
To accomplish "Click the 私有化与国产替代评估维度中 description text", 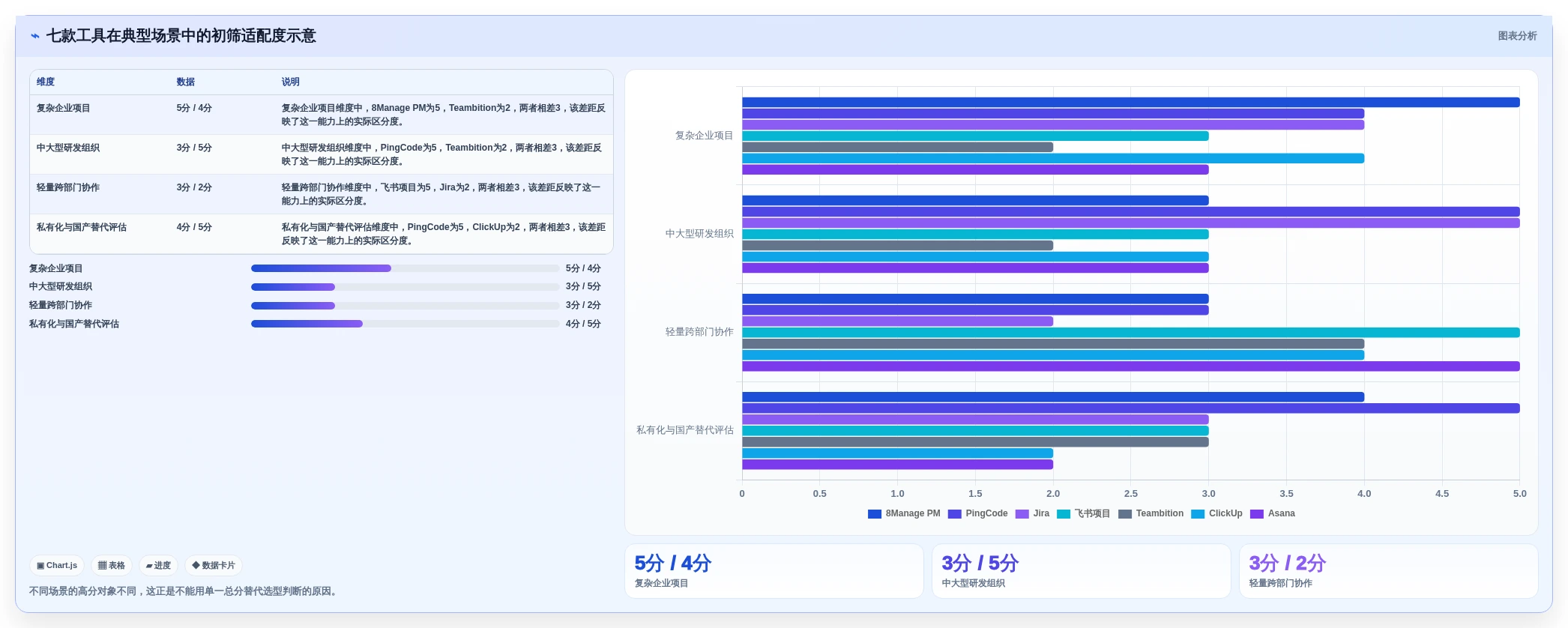I will pyautogui.click(x=444, y=235).
